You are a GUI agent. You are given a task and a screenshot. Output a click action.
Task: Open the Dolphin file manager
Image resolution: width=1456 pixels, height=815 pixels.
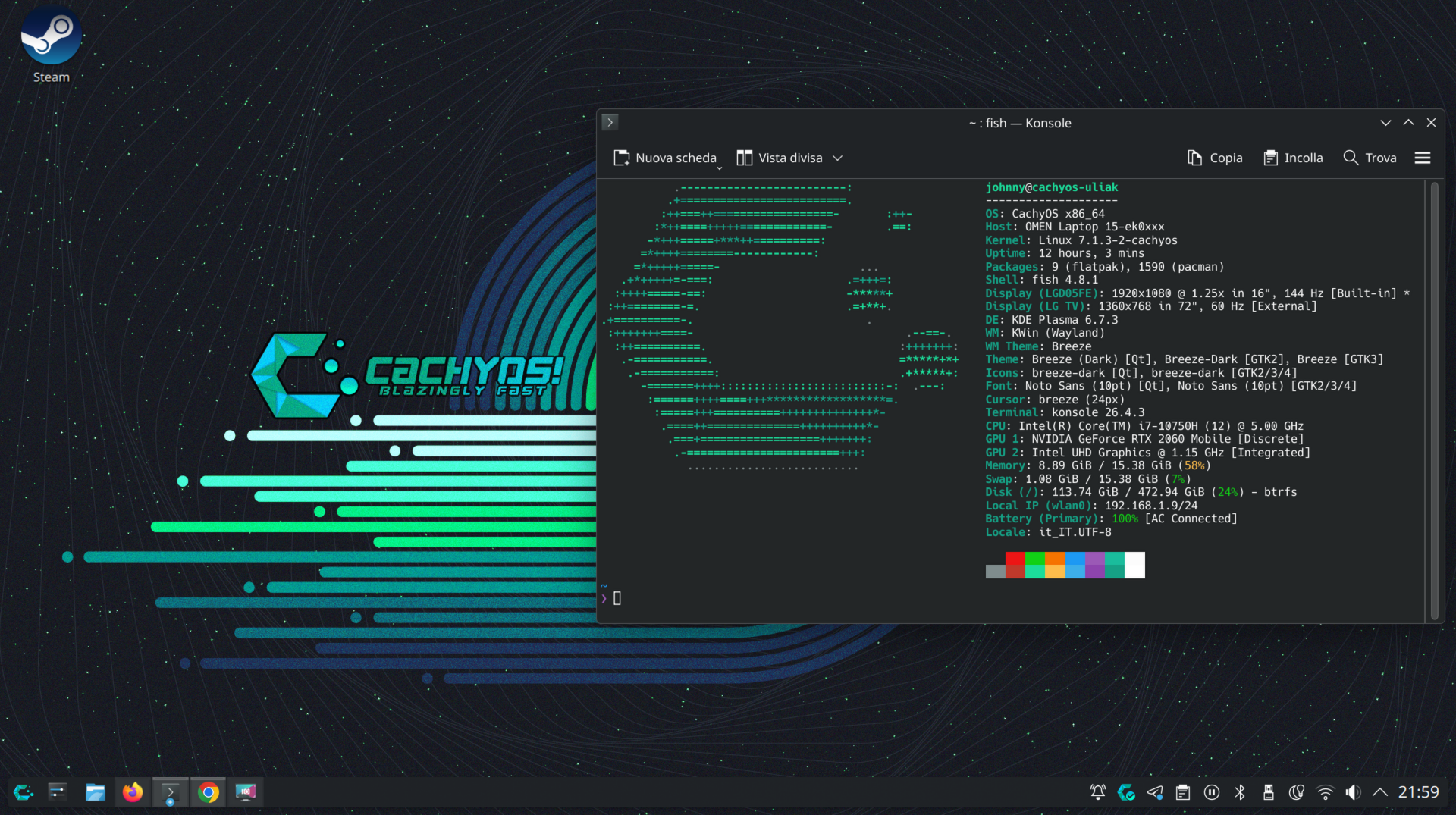click(x=95, y=792)
